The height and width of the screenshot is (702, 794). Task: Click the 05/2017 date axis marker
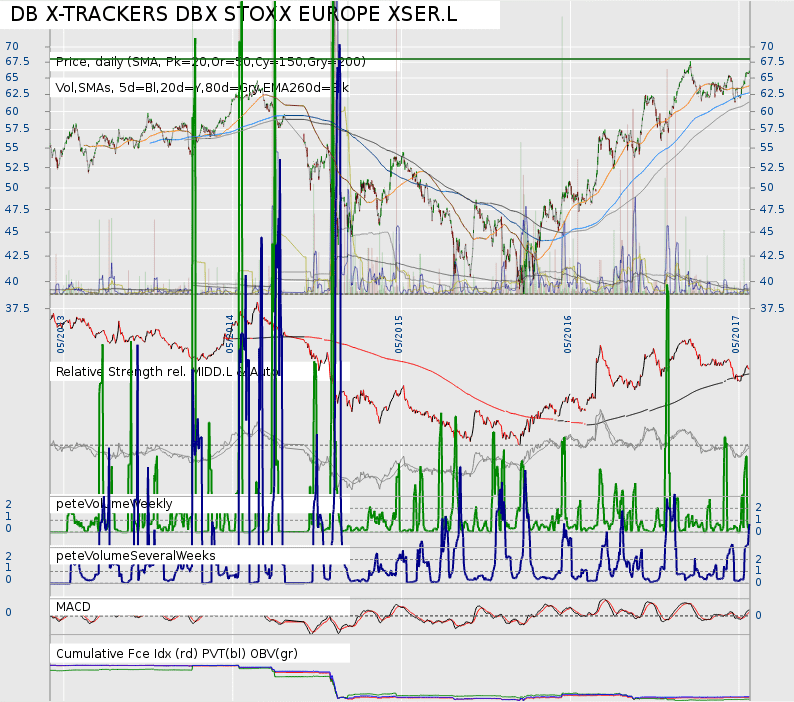tap(735, 334)
